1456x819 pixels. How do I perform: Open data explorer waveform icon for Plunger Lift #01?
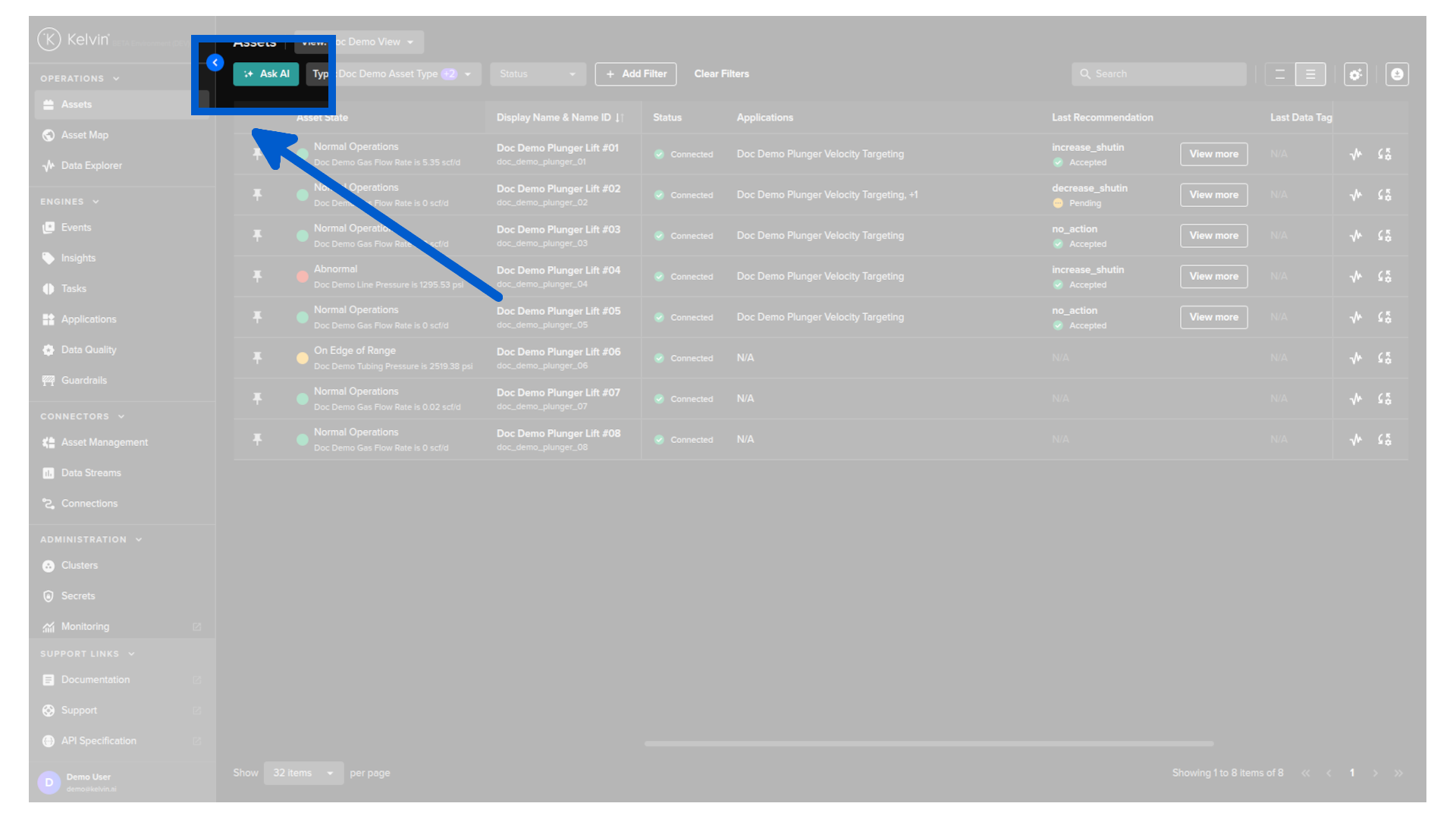pyautogui.click(x=1356, y=154)
